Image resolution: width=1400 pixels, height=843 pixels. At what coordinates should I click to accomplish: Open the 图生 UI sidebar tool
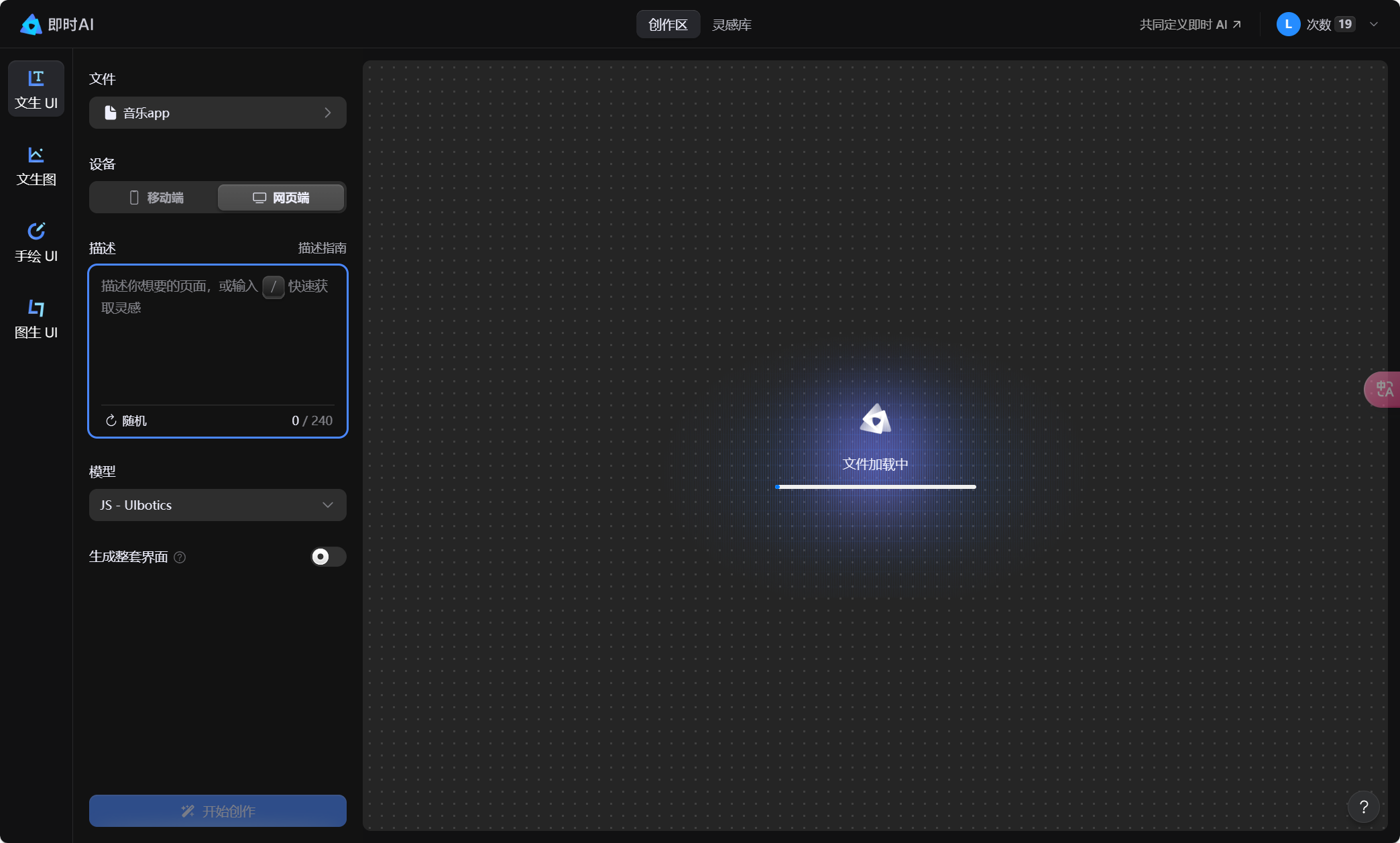36,319
